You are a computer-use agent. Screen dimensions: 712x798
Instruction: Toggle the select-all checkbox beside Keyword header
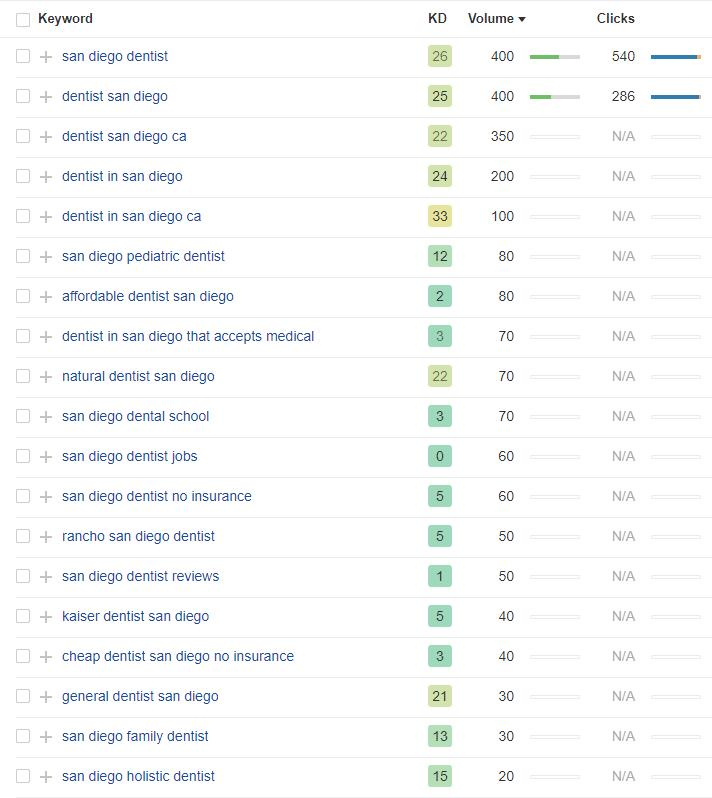click(23, 20)
